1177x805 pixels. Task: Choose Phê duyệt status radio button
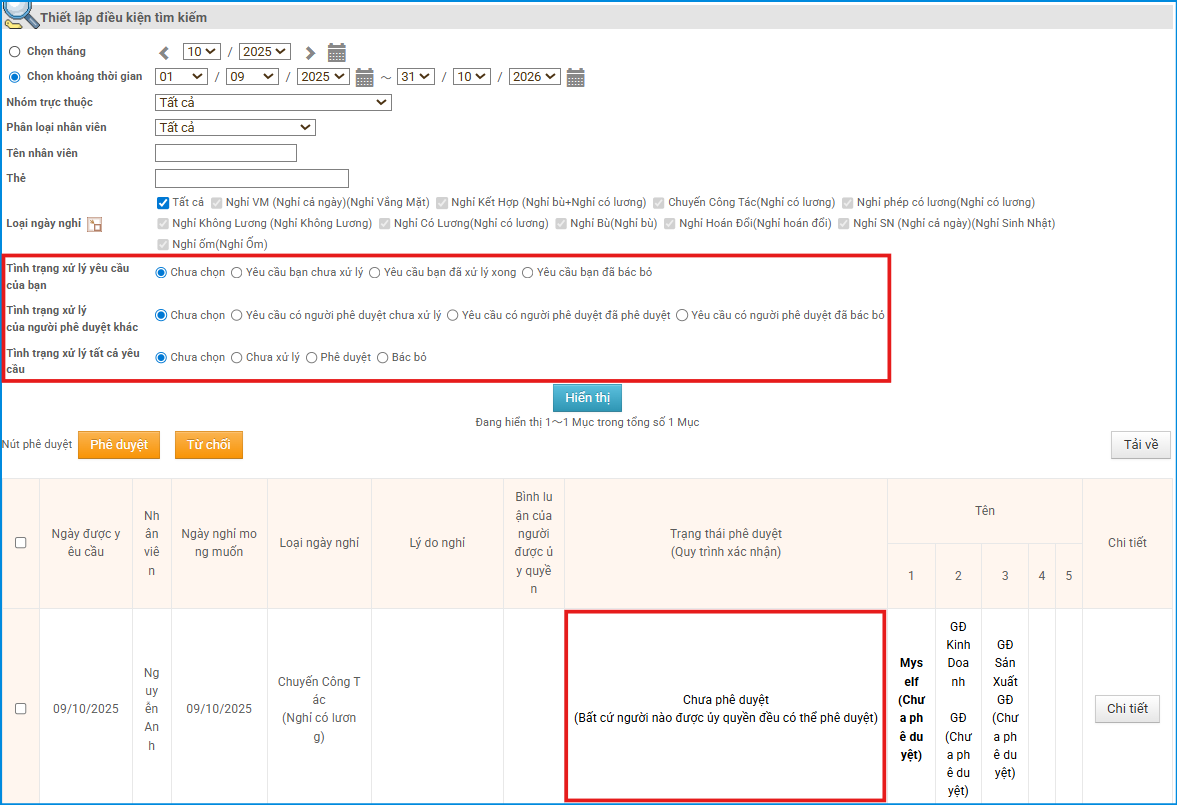pos(312,358)
